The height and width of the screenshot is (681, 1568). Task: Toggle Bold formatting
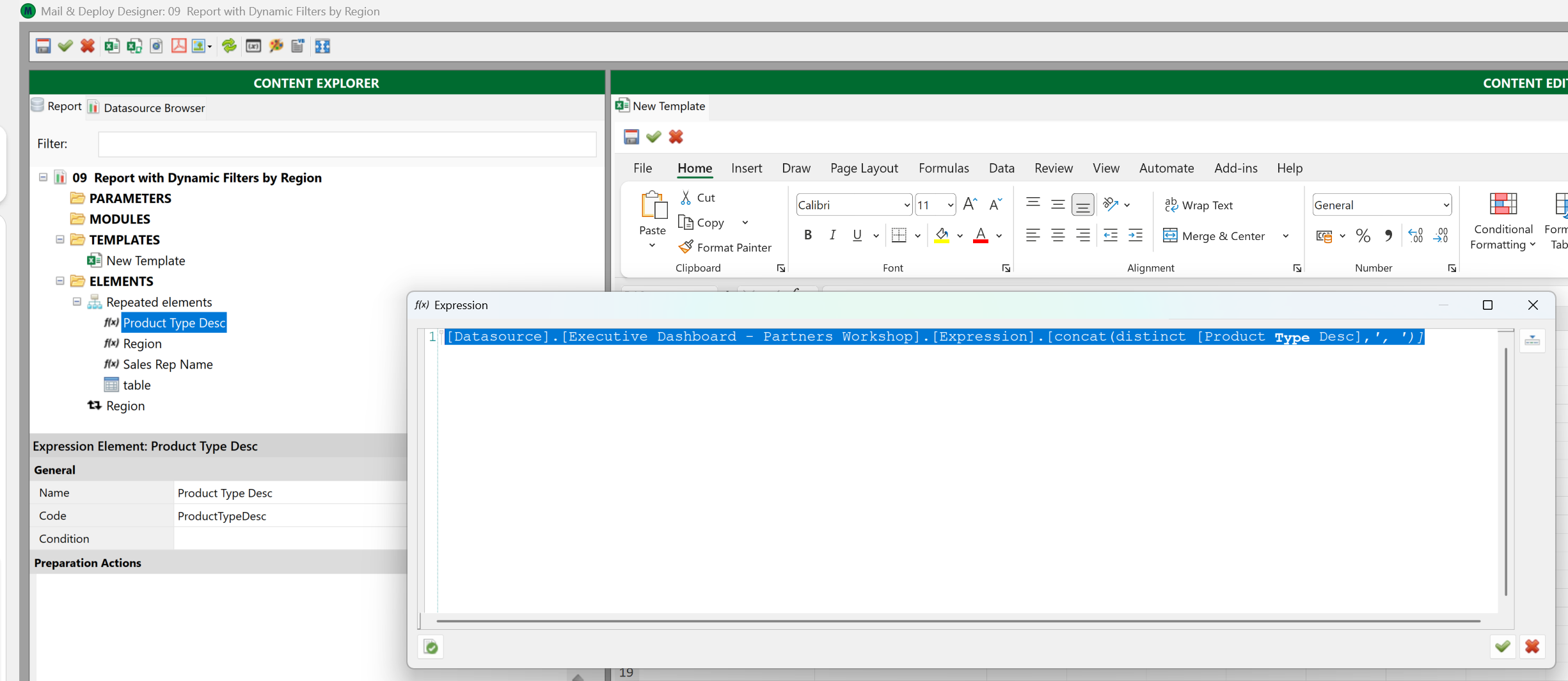click(x=808, y=236)
